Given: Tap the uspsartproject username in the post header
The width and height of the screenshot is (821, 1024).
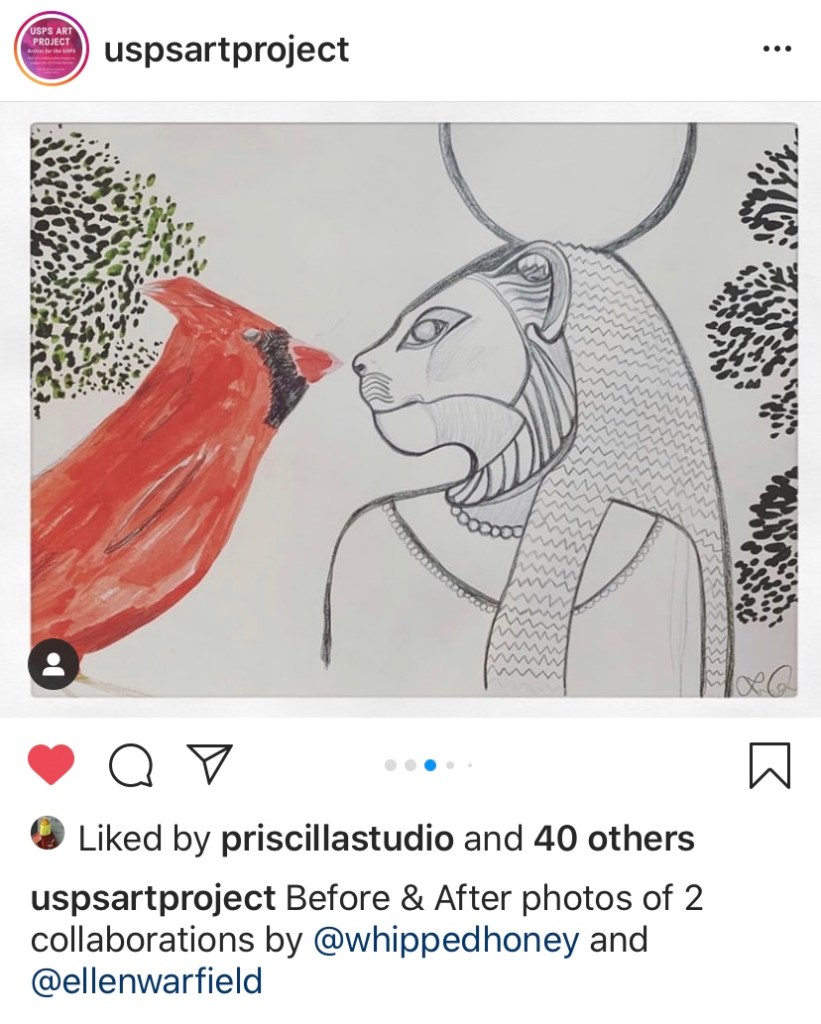Looking at the screenshot, I should click(x=227, y=49).
